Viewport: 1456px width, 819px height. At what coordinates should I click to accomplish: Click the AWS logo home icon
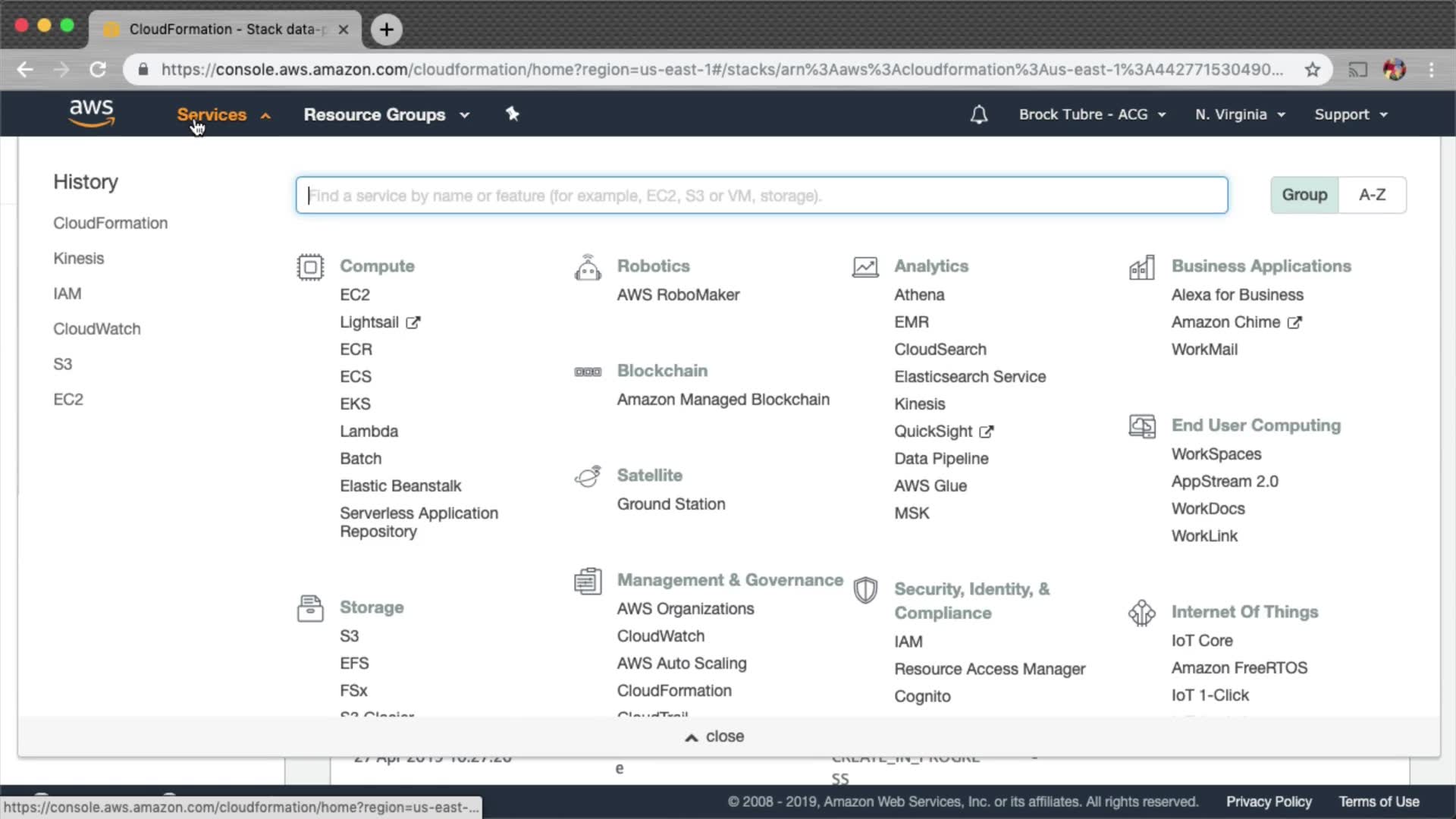[x=91, y=113]
